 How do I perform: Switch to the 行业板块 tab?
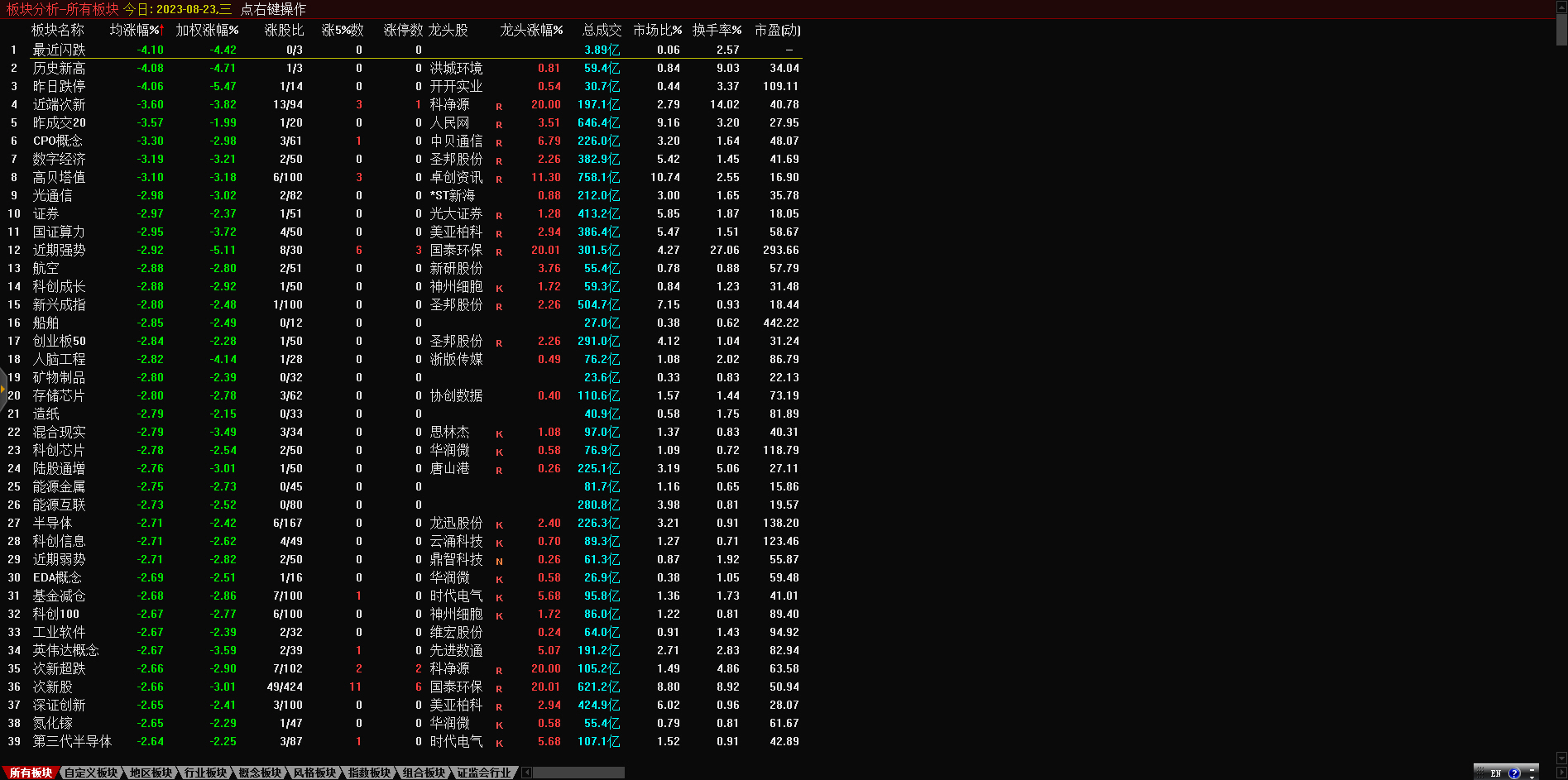click(x=205, y=773)
